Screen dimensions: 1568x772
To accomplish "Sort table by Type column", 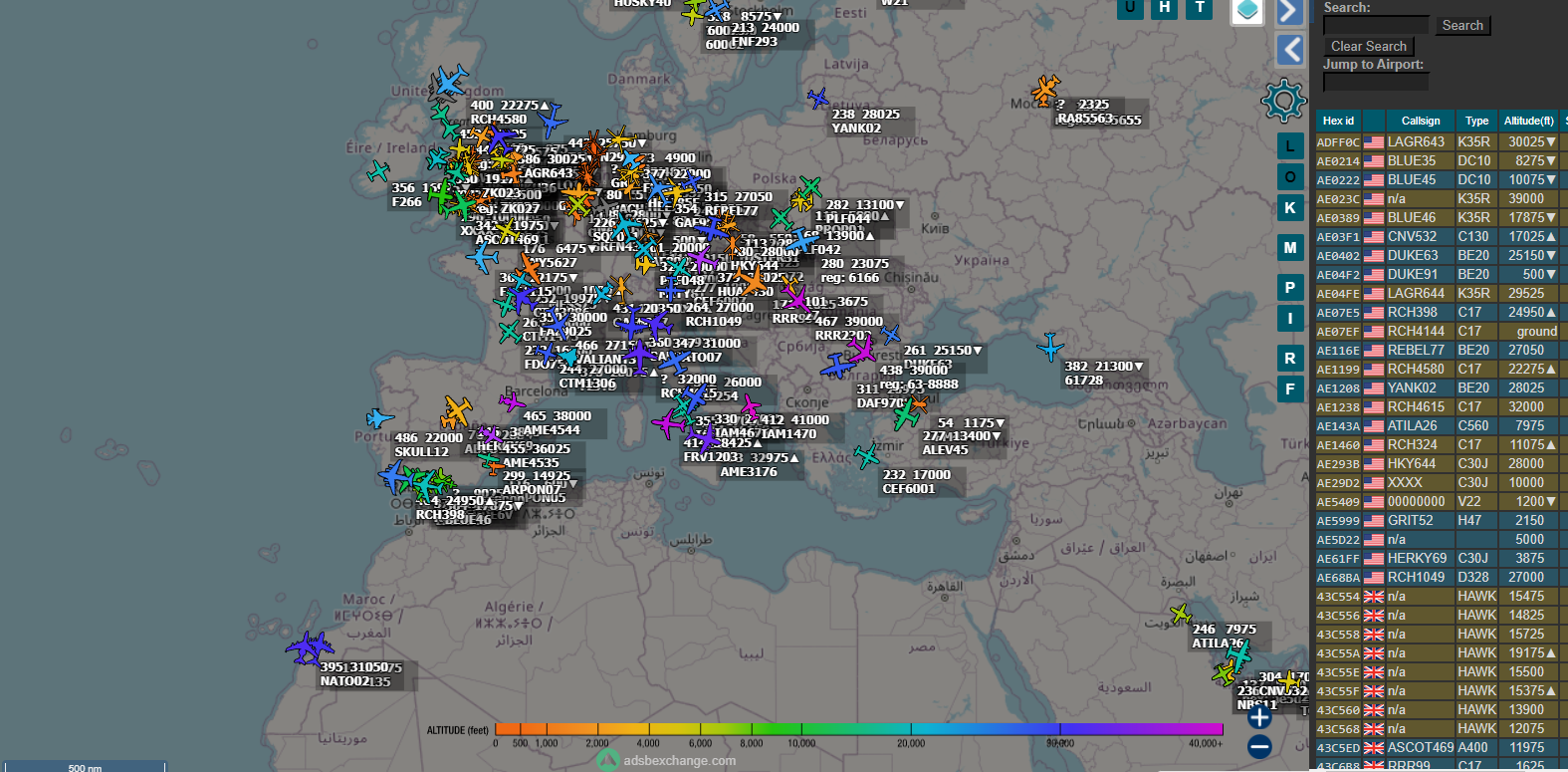I will [x=1476, y=121].
